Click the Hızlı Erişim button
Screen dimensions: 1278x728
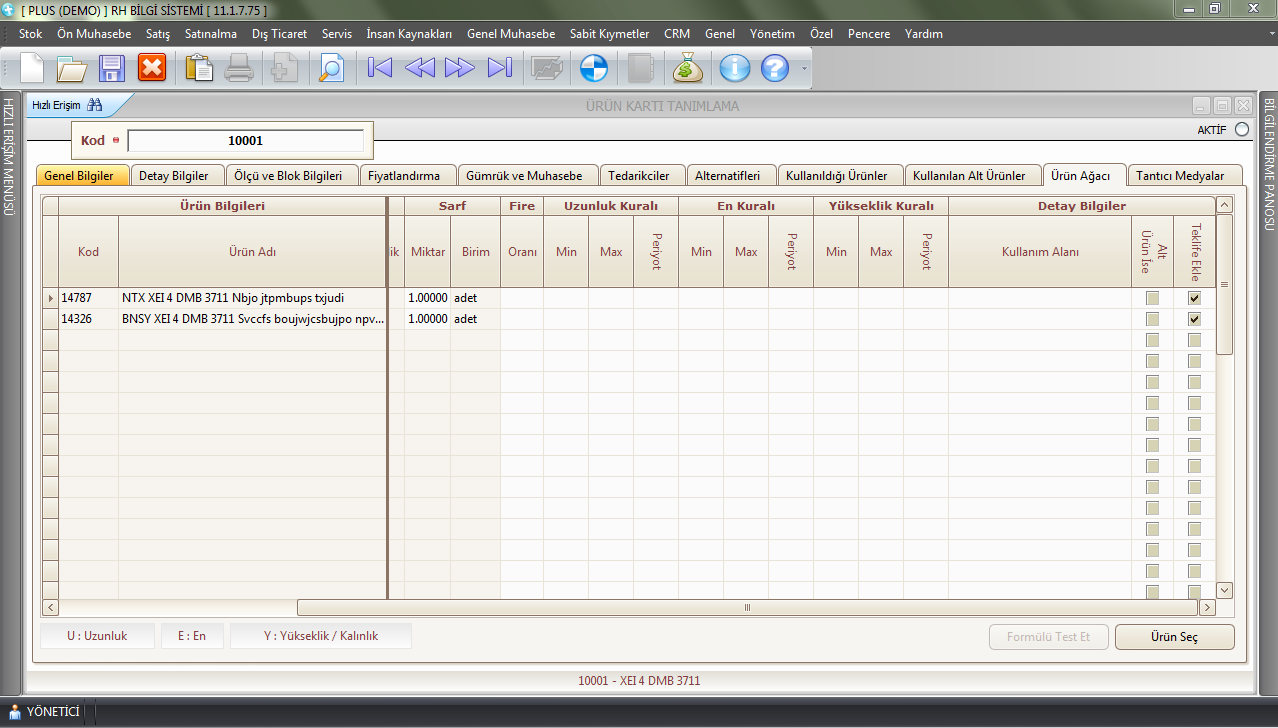coord(67,105)
